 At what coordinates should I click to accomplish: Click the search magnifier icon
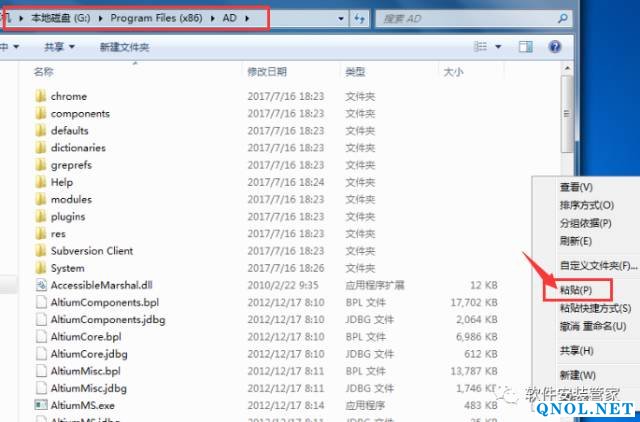pos(564,18)
